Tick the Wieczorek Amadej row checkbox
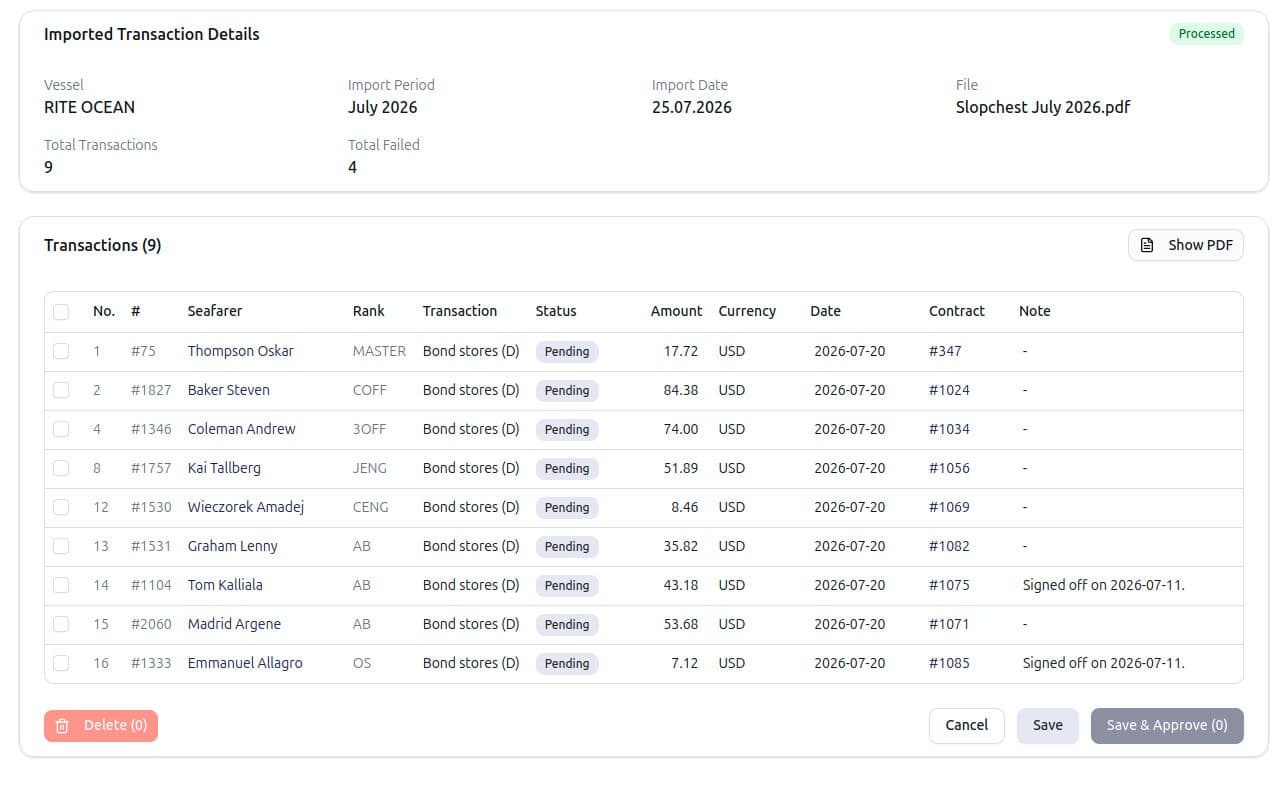1287x804 pixels. 61,507
